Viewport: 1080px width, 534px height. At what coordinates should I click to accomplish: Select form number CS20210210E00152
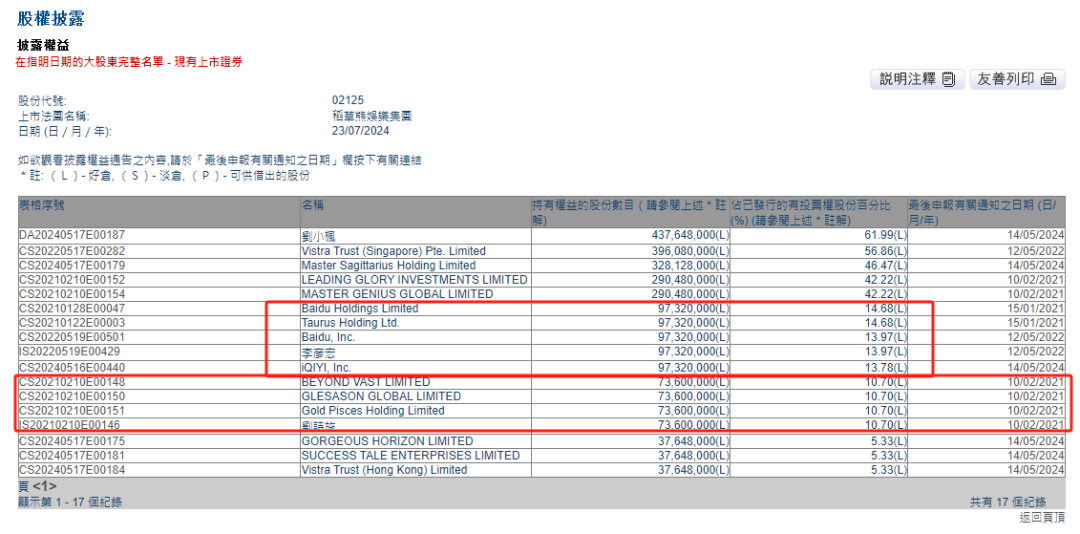72,280
